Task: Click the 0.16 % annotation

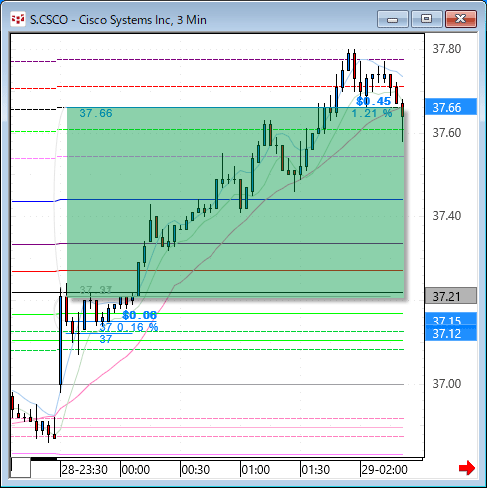Action: tap(137, 327)
